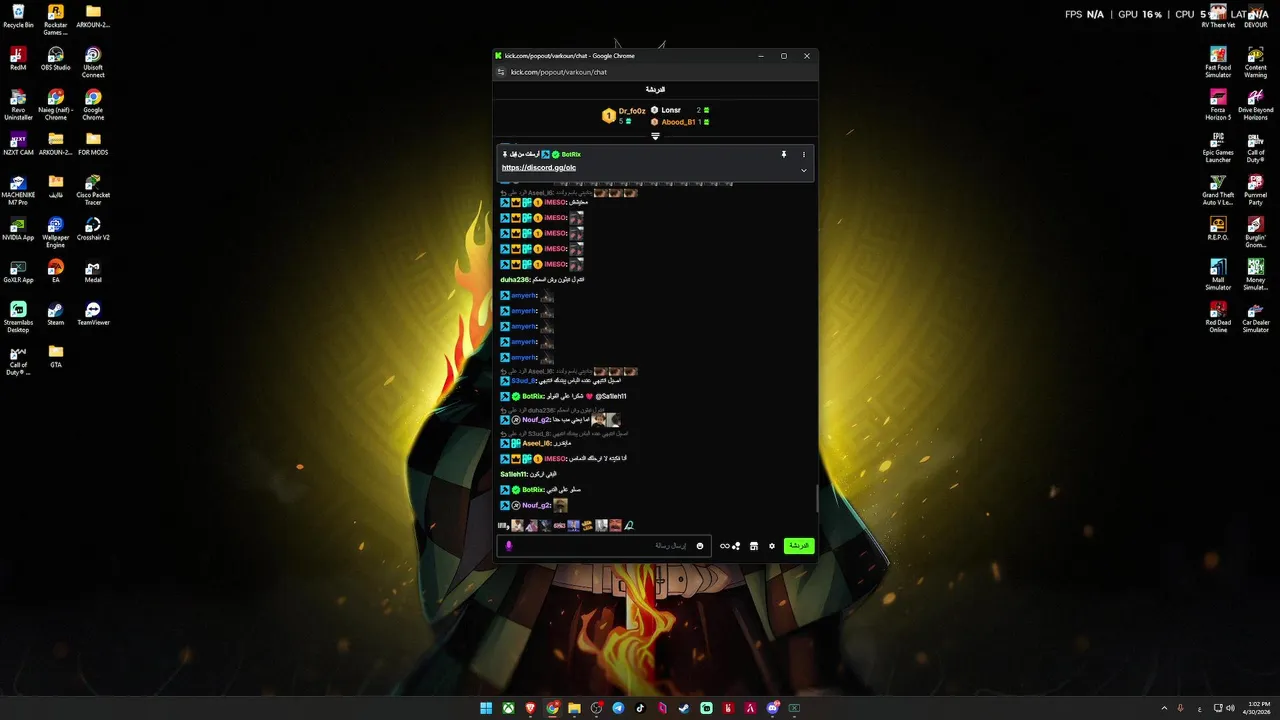Image resolution: width=1280 pixels, height=720 pixels.
Task: Open RedM desktop shortcut
Action: 18,59
